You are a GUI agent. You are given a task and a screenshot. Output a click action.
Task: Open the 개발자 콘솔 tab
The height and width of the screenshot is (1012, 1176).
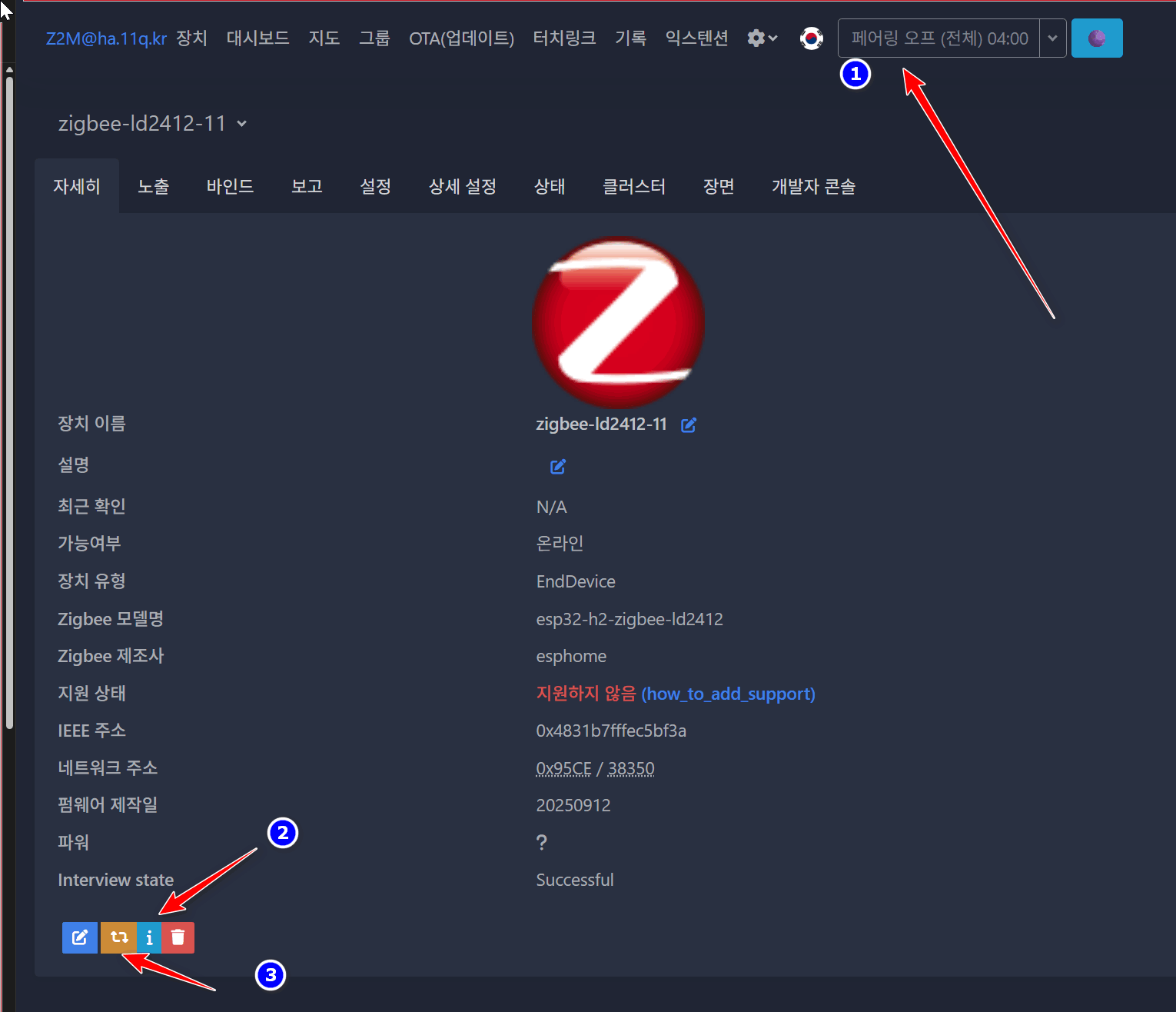pyautogui.click(x=813, y=186)
